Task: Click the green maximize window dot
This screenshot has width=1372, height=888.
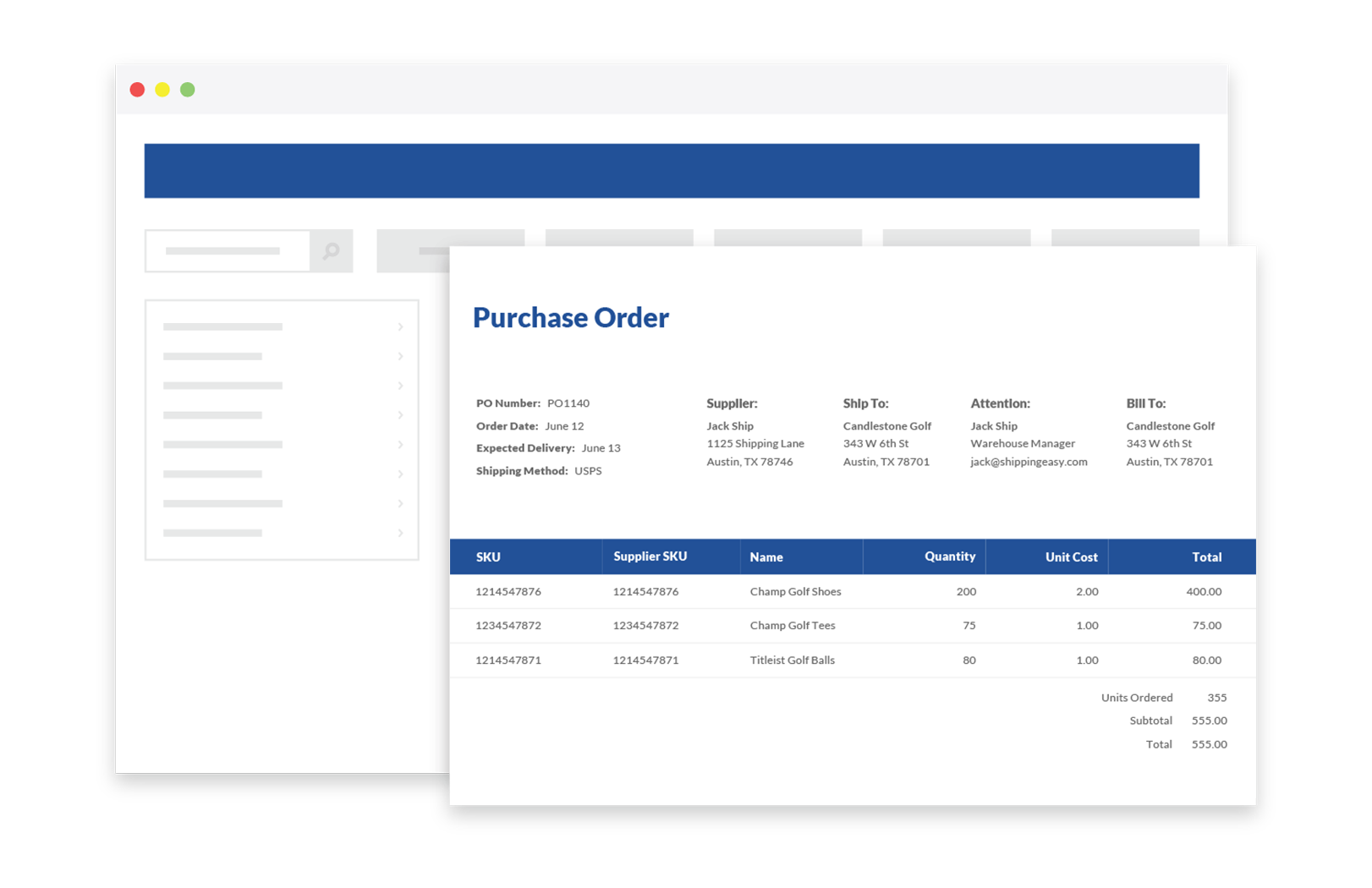Action: click(188, 90)
